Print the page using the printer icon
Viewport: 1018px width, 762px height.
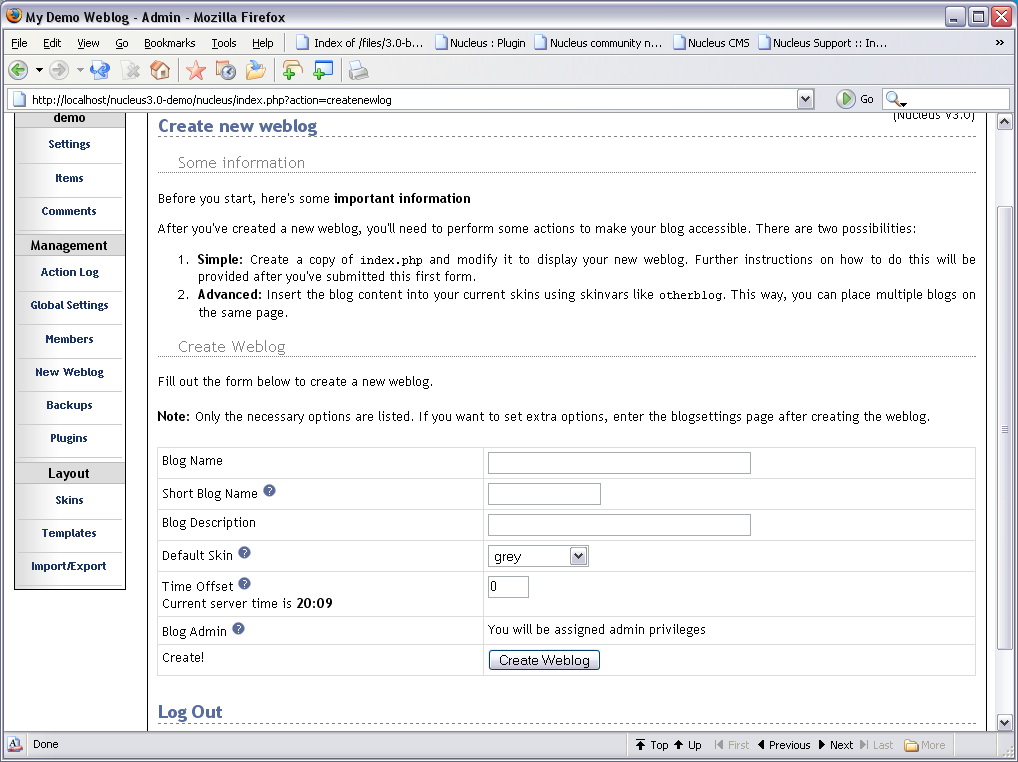[358, 70]
